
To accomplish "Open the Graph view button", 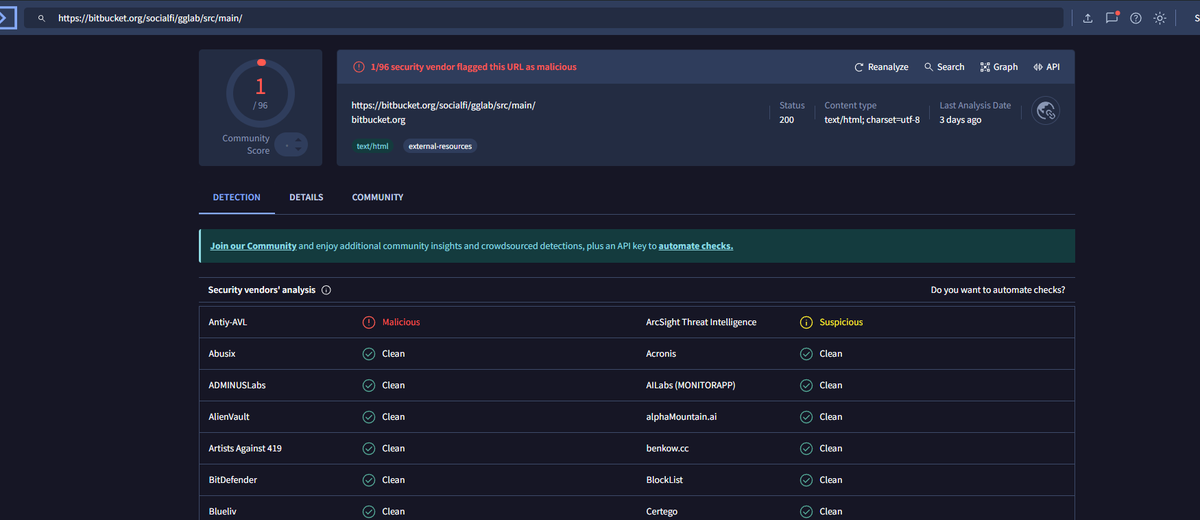I will click(x=999, y=67).
